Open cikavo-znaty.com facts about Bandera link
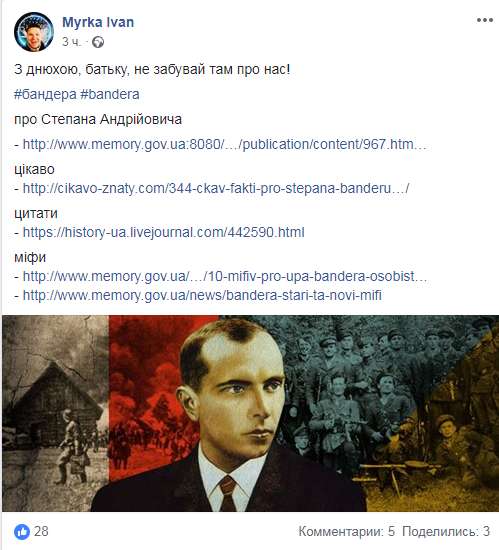The height and width of the screenshot is (550, 499). (216, 189)
